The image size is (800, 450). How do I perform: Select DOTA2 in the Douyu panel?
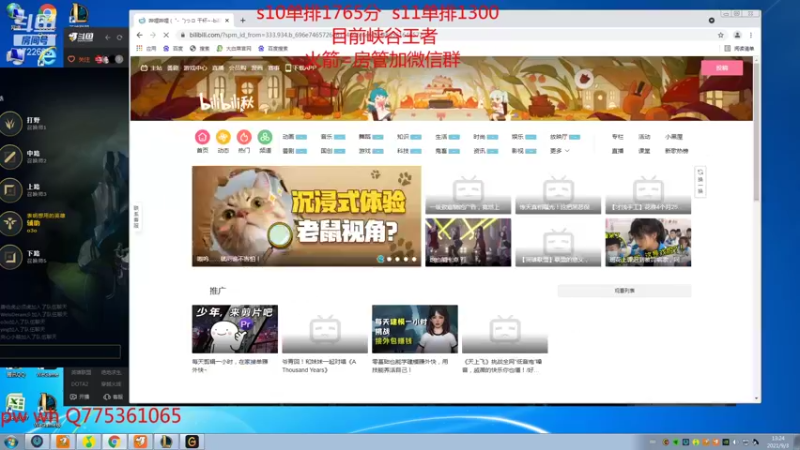click(x=80, y=384)
